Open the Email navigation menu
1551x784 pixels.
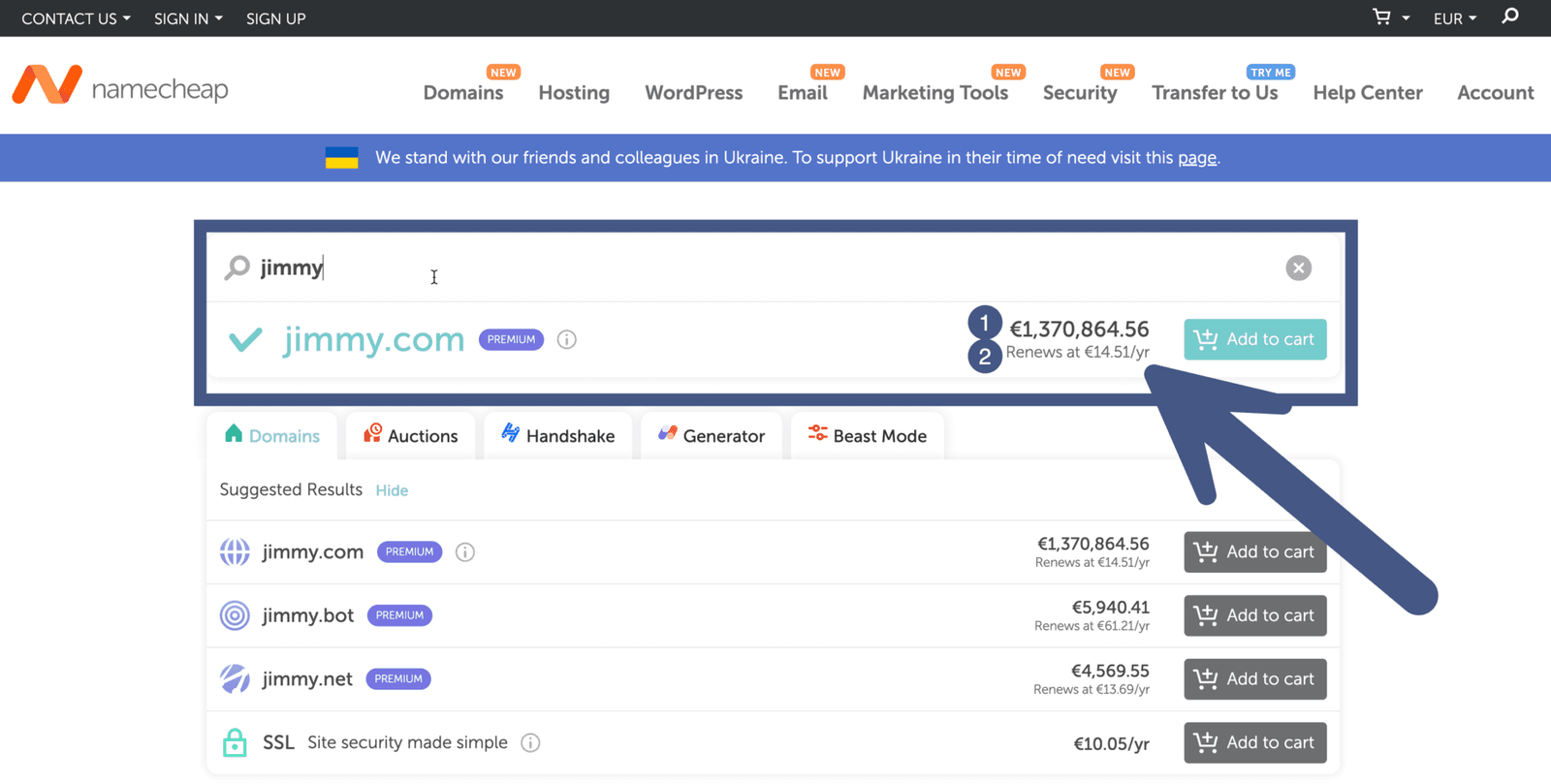point(803,93)
